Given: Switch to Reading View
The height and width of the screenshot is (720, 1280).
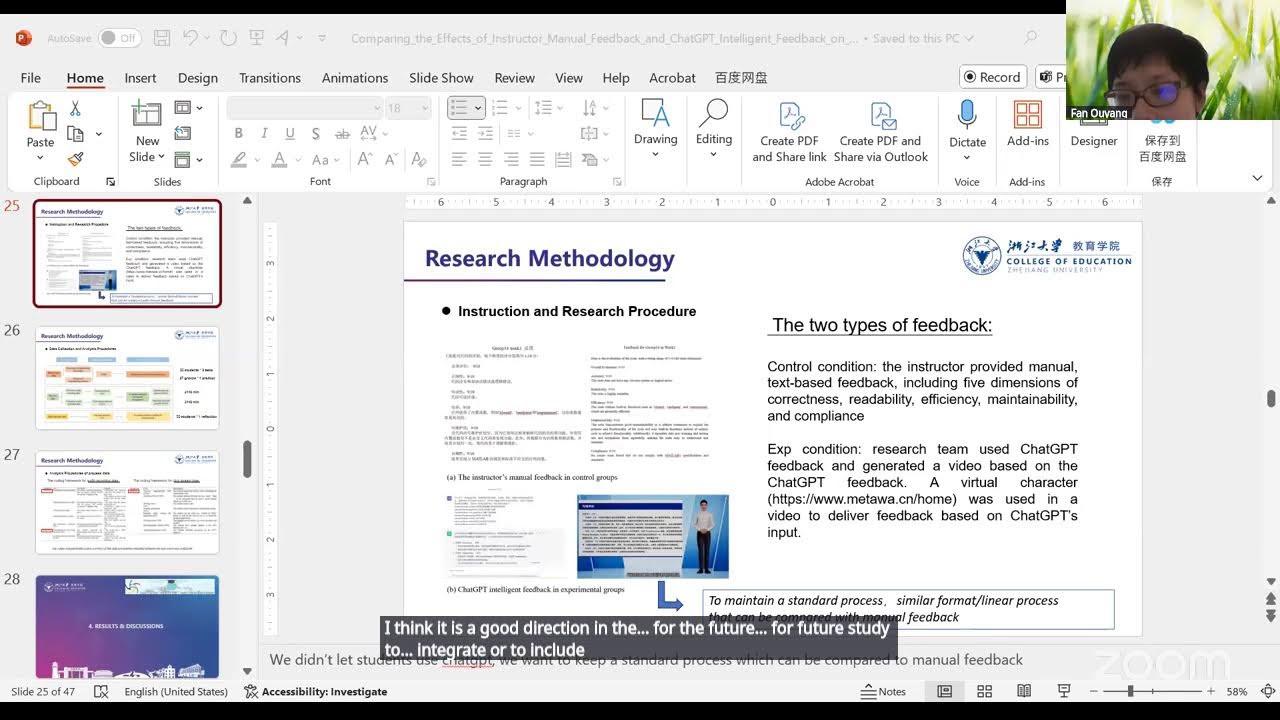Looking at the screenshot, I should 1024,691.
